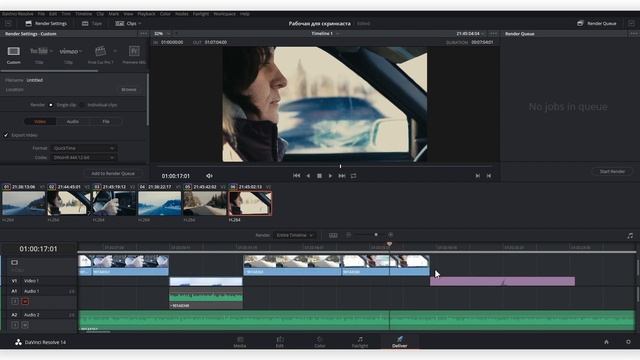Toggle the Render Settings panel button
Viewport: 640px width, 360px height.
(46, 24)
